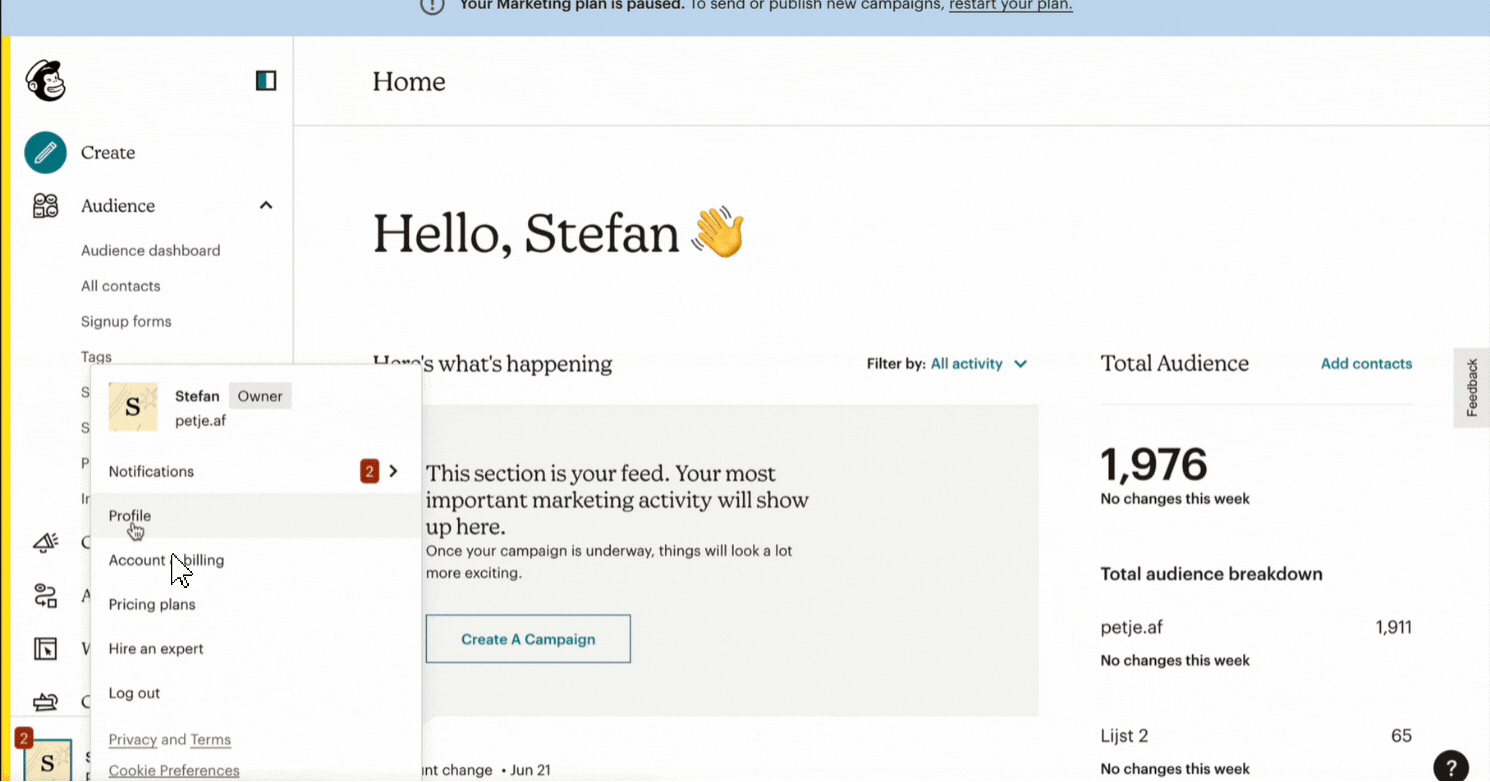Click the Audience contacts icon
The width and height of the screenshot is (1490, 782).
click(x=46, y=206)
